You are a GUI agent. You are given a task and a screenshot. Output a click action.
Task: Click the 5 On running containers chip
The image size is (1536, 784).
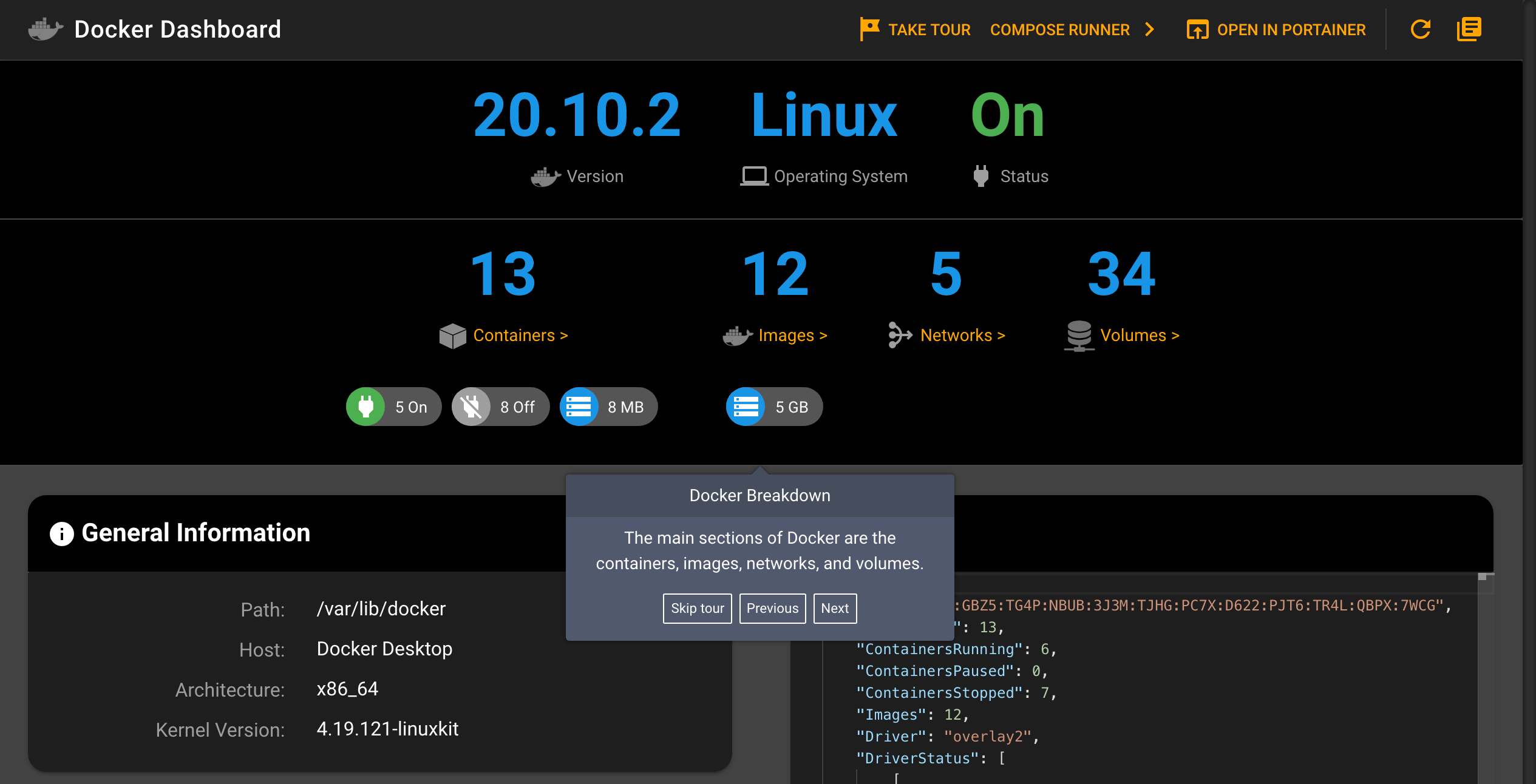(393, 407)
